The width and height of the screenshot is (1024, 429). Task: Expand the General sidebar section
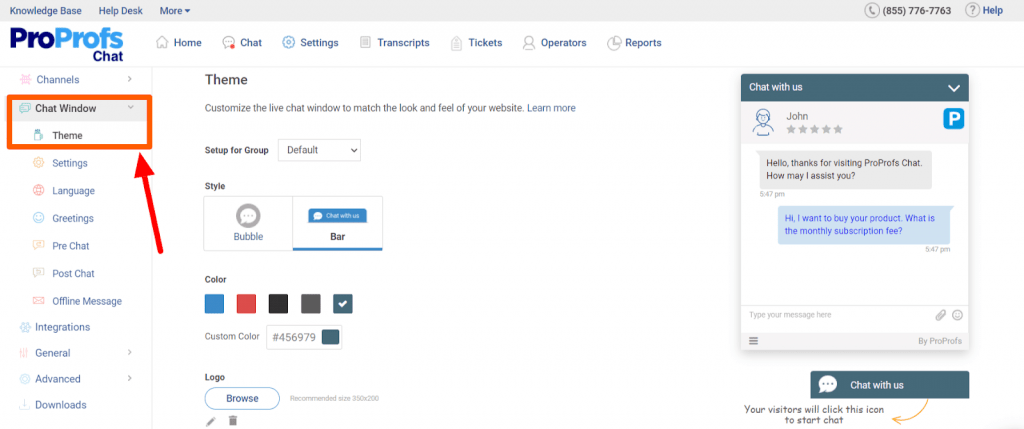tap(129, 353)
